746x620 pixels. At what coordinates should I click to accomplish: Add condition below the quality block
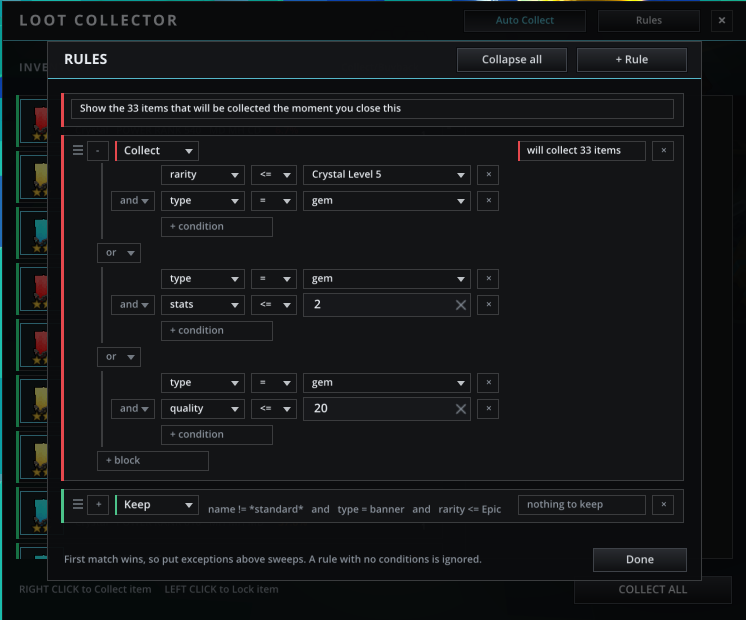pos(217,434)
